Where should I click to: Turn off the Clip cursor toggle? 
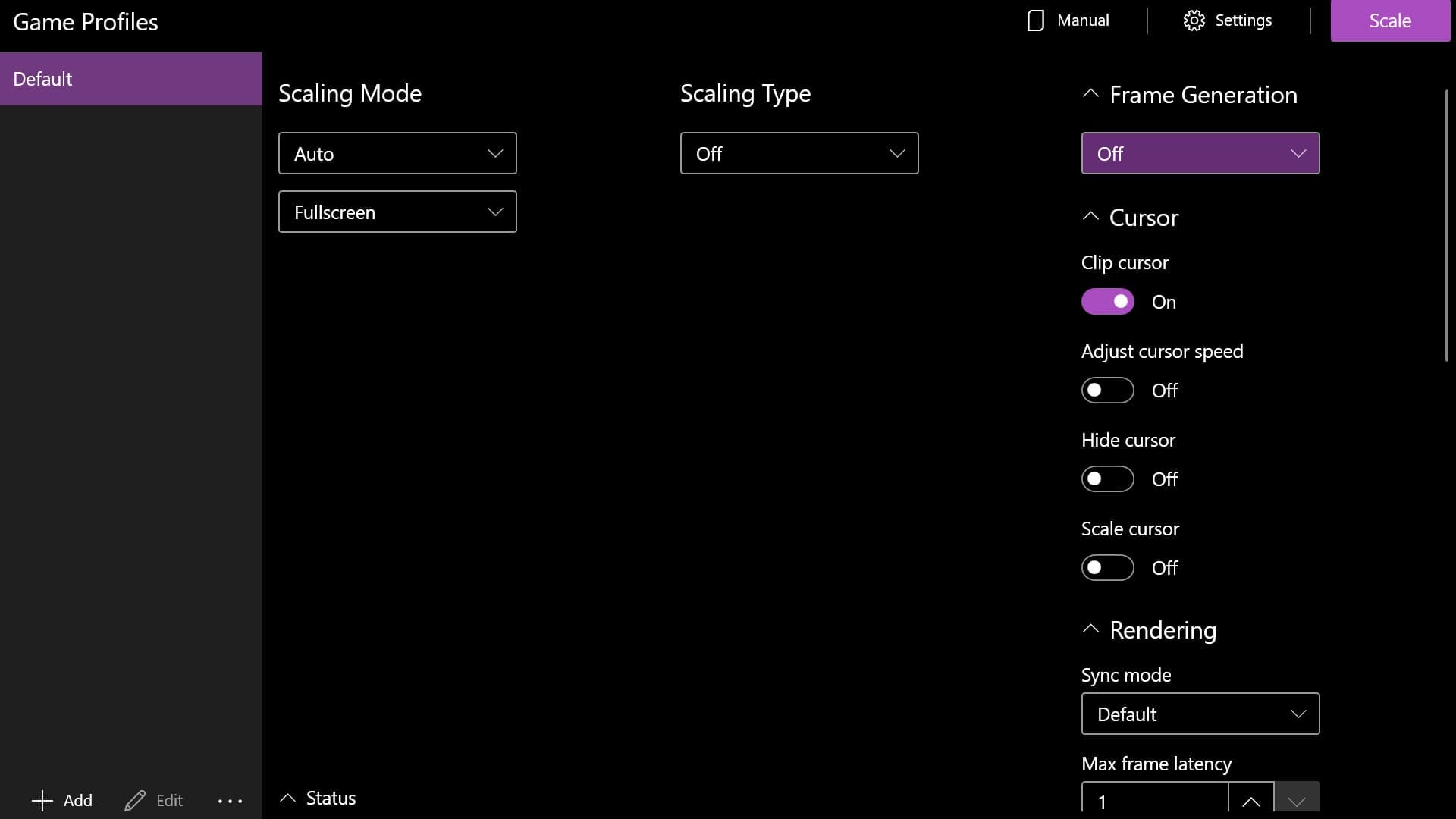(x=1107, y=302)
